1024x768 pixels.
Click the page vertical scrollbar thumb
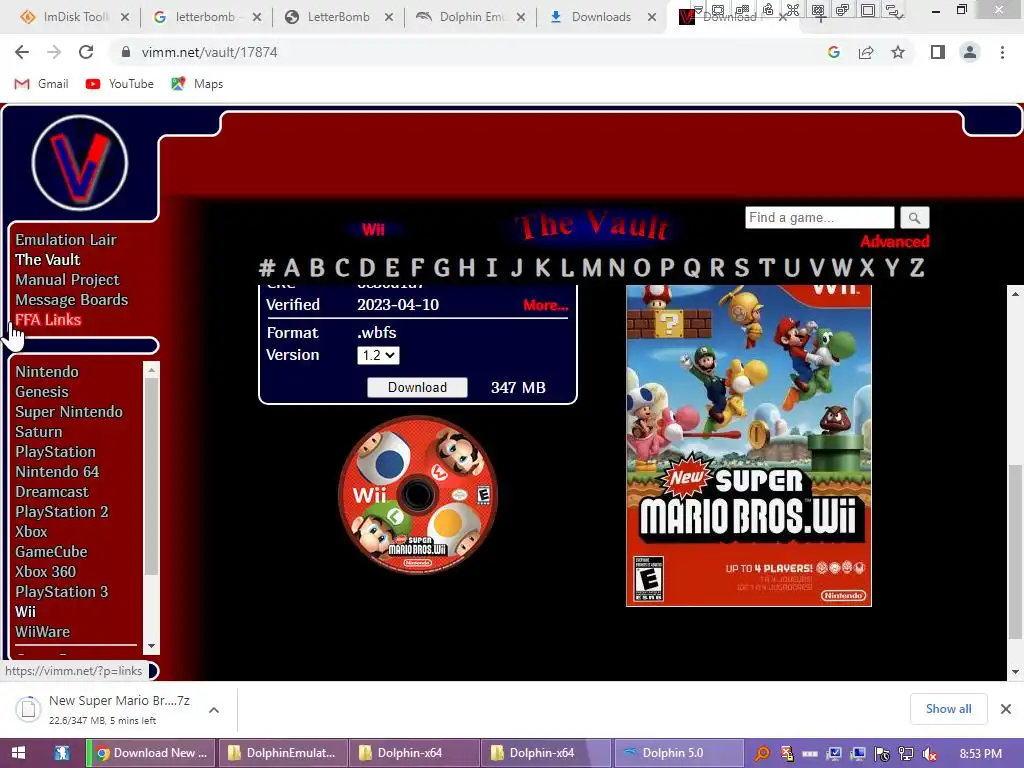tap(1015, 551)
